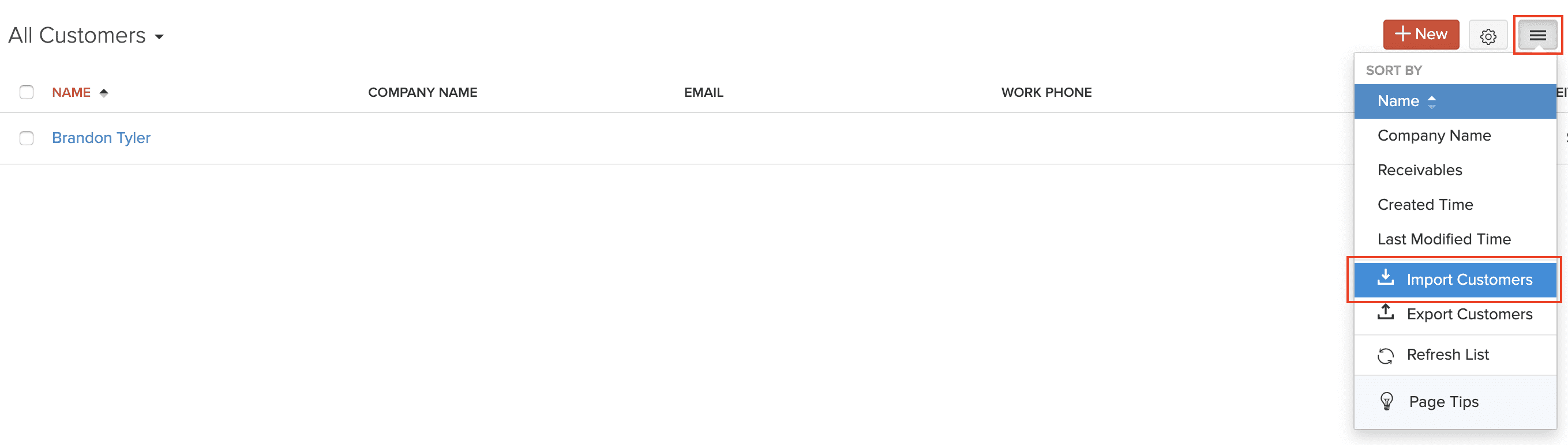Sort by Name in the menu
This screenshot has height=445, width=1568.
(x=1398, y=101)
